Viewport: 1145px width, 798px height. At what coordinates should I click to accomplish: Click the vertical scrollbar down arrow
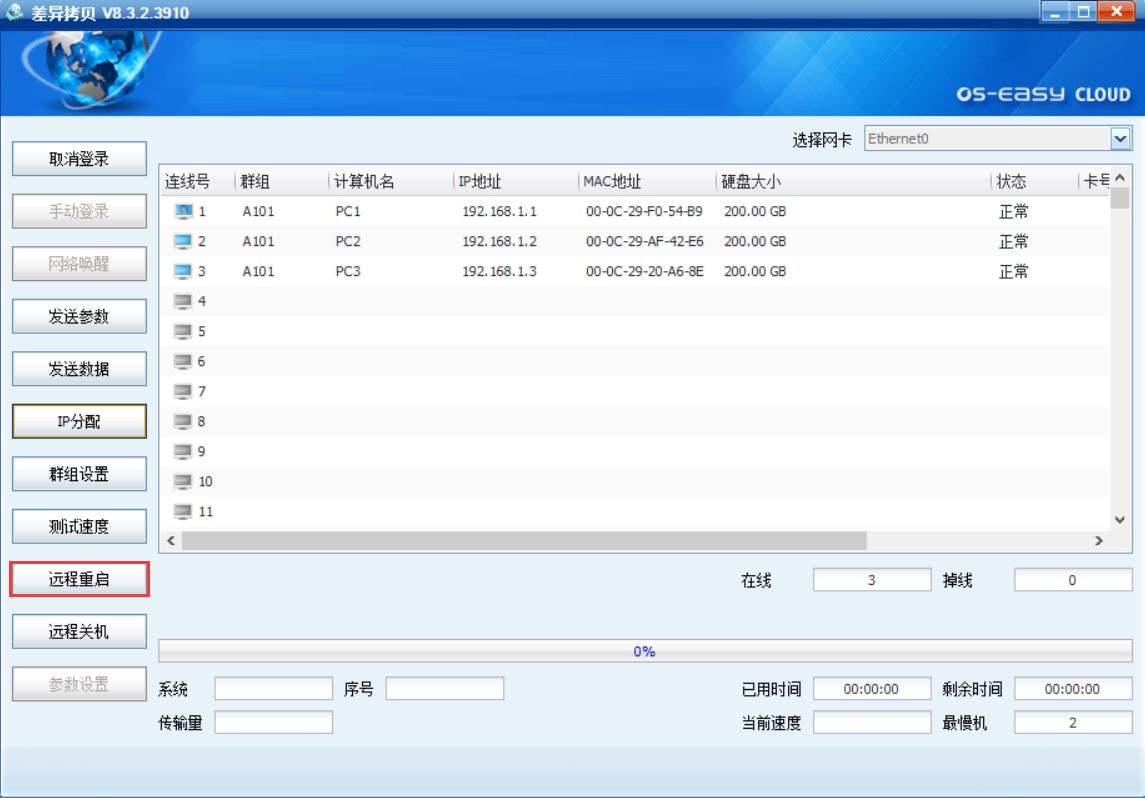[1120, 520]
